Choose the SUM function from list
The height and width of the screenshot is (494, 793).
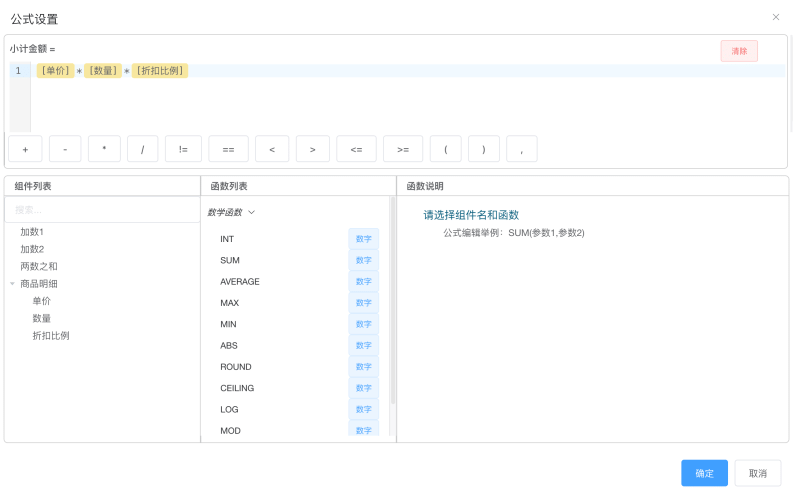click(230, 260)
